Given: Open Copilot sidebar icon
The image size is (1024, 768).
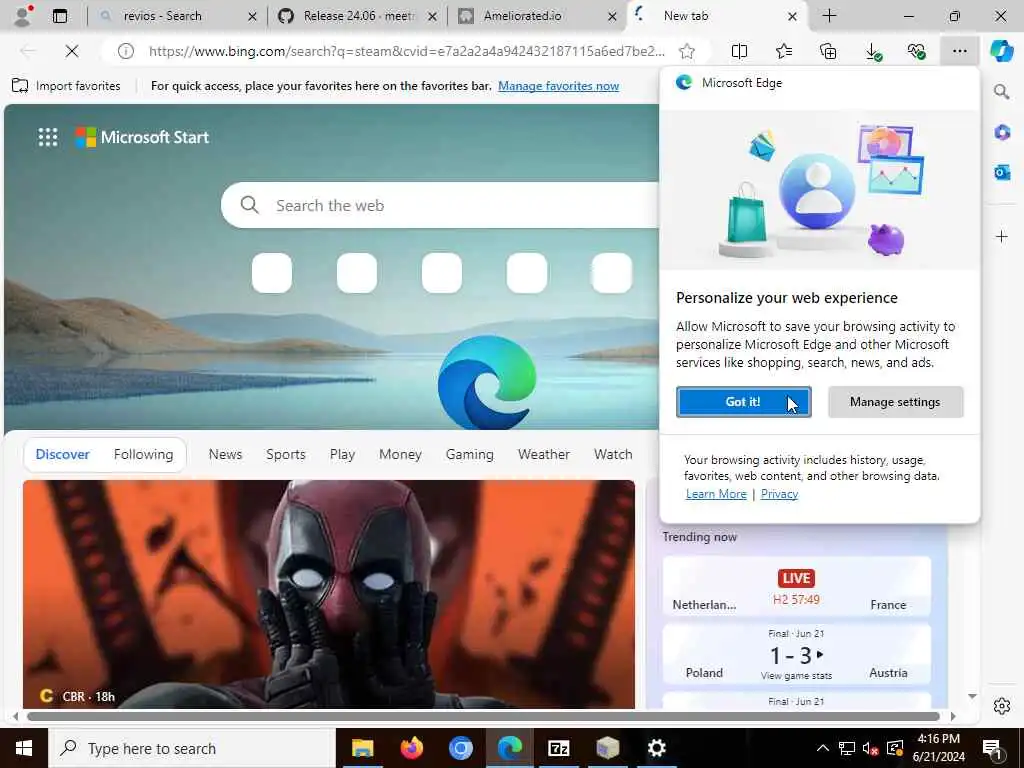Looking at the screenshot, I should click(x=1001, y=51).
